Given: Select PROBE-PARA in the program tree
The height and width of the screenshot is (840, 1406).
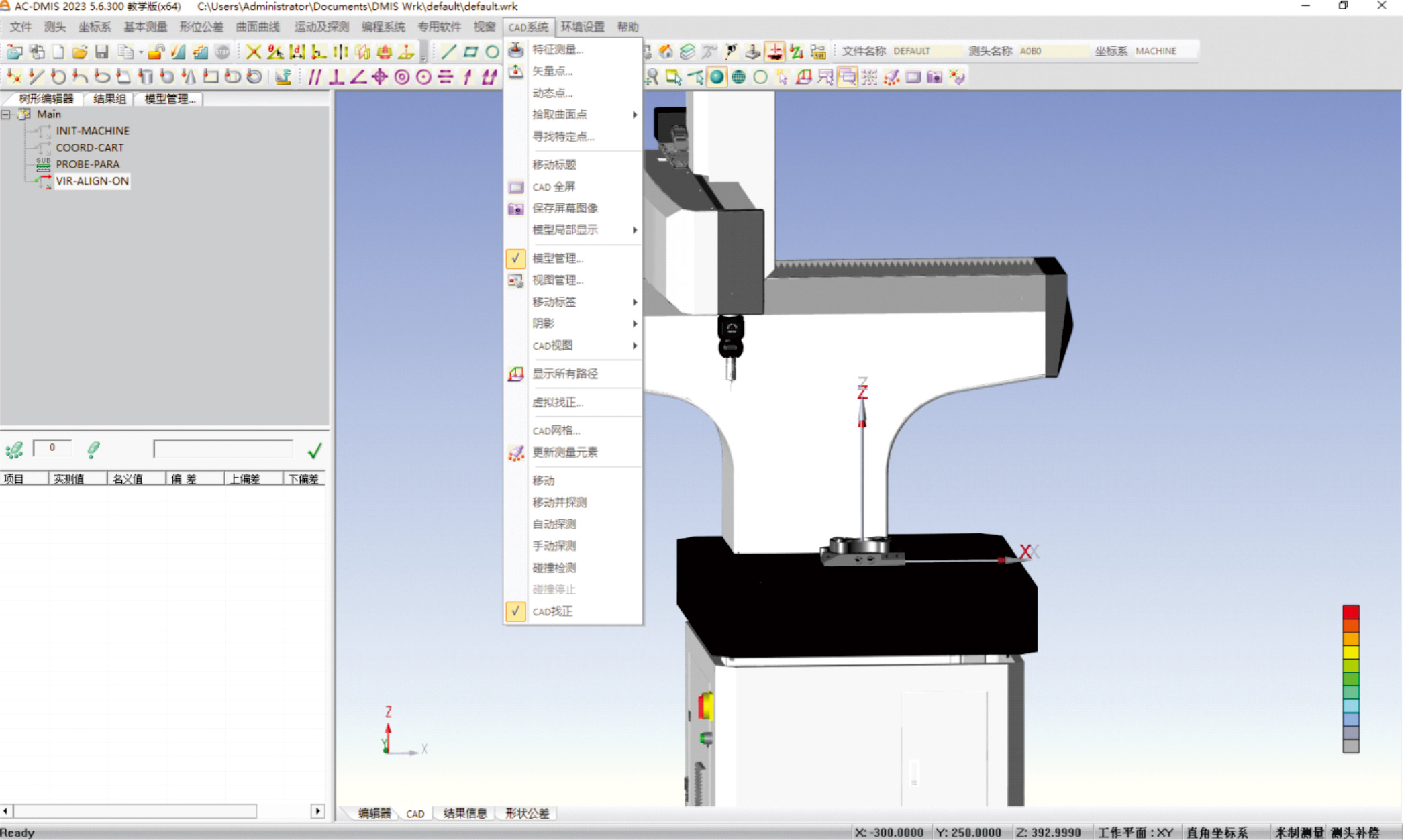Looking at the screenshot, I should click(87, 164).
